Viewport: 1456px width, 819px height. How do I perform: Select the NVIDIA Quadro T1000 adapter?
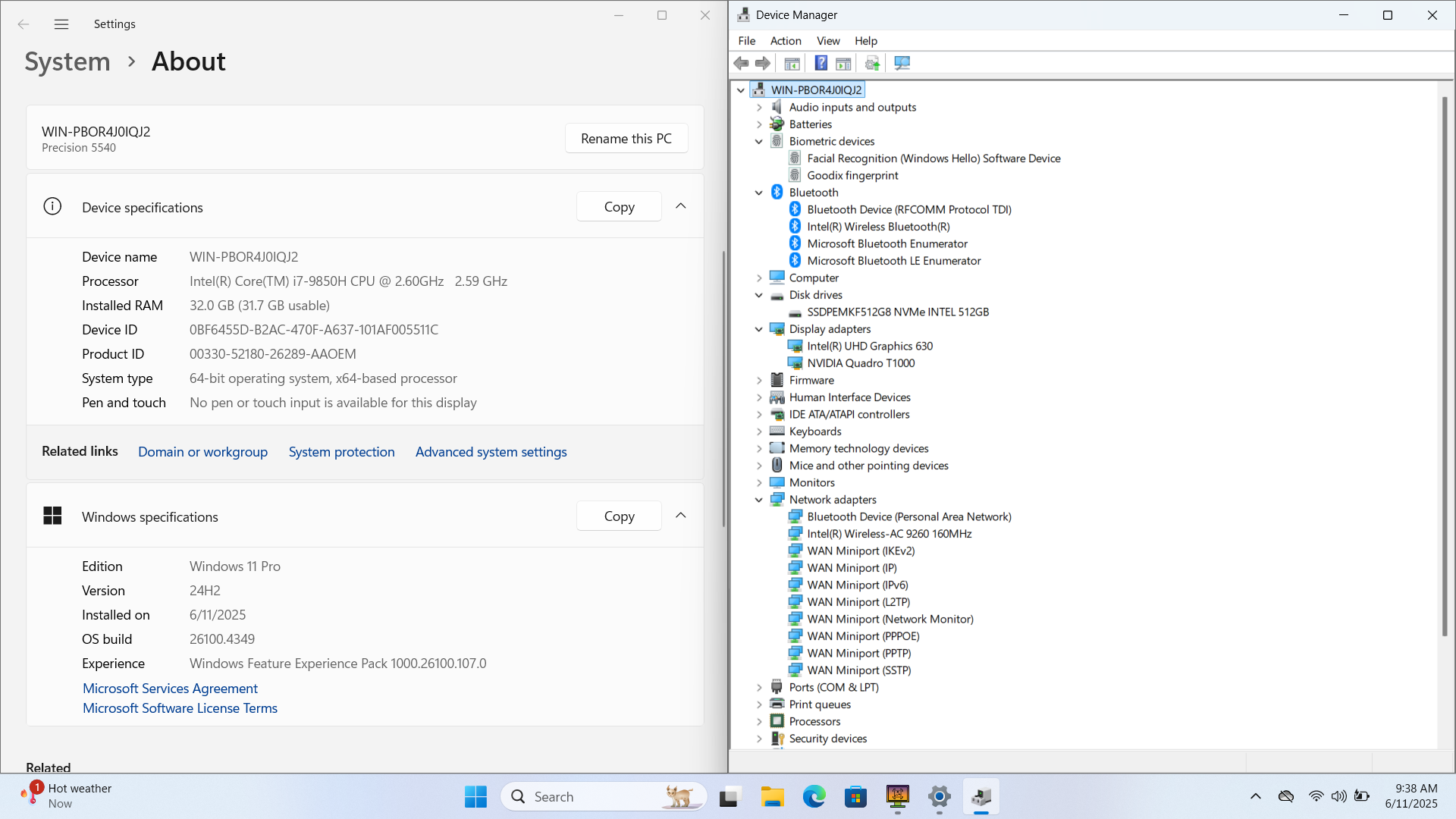861,363
